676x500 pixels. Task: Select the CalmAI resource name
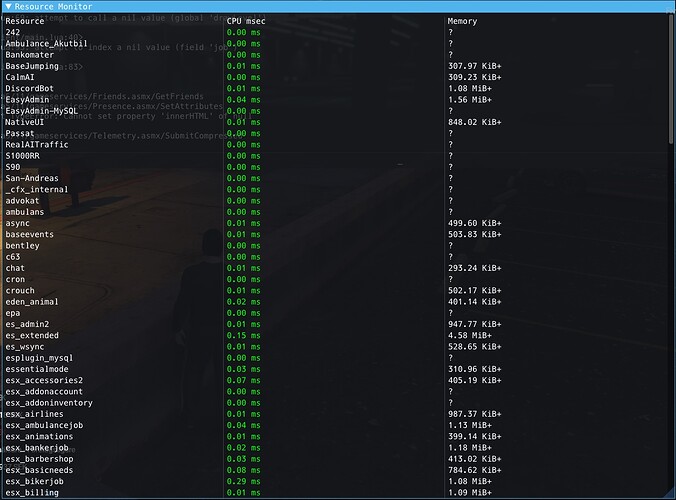click(19, 77)
